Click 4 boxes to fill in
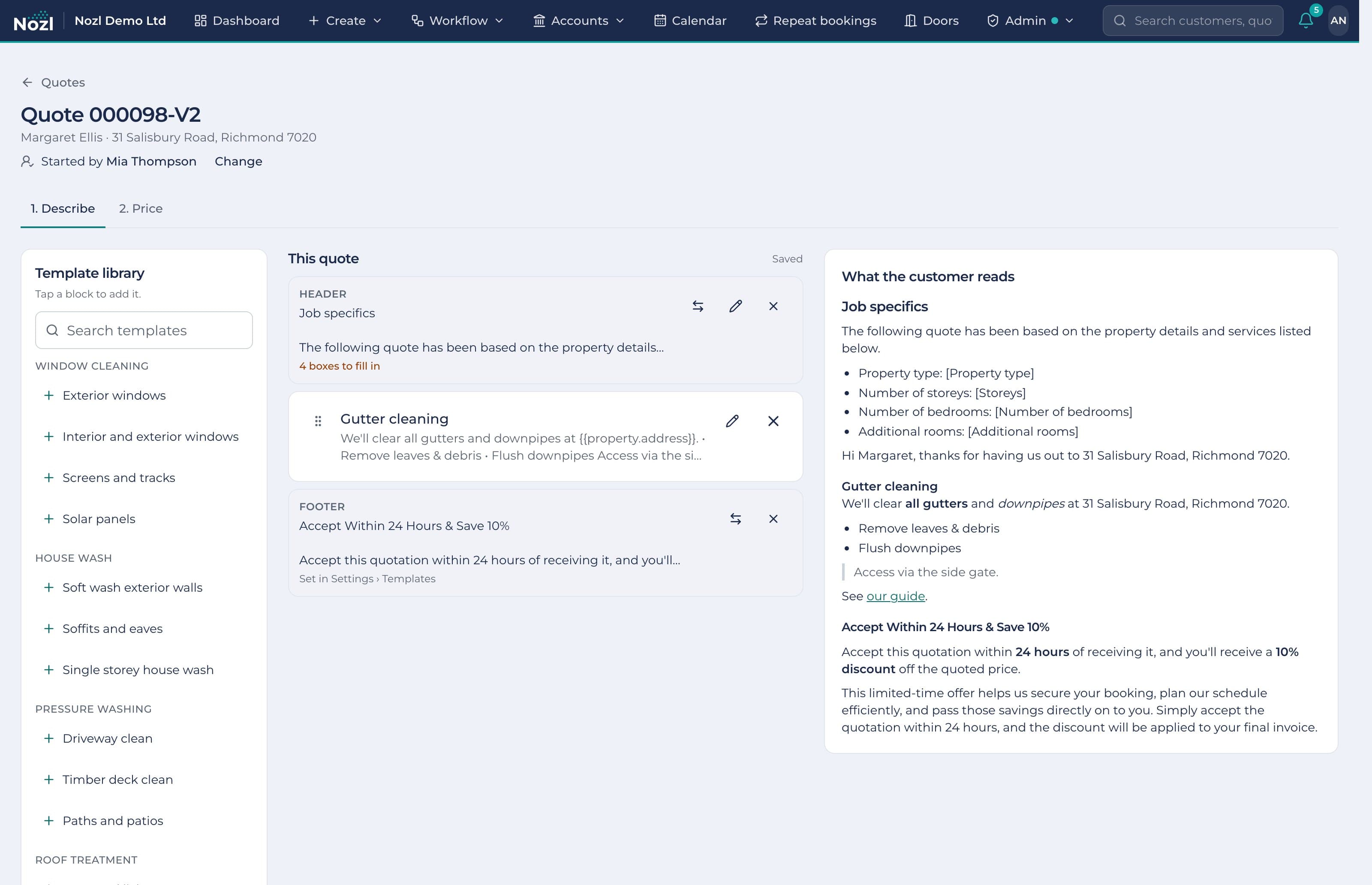This screenshot has height=885, width=1372. pos(340,366)
